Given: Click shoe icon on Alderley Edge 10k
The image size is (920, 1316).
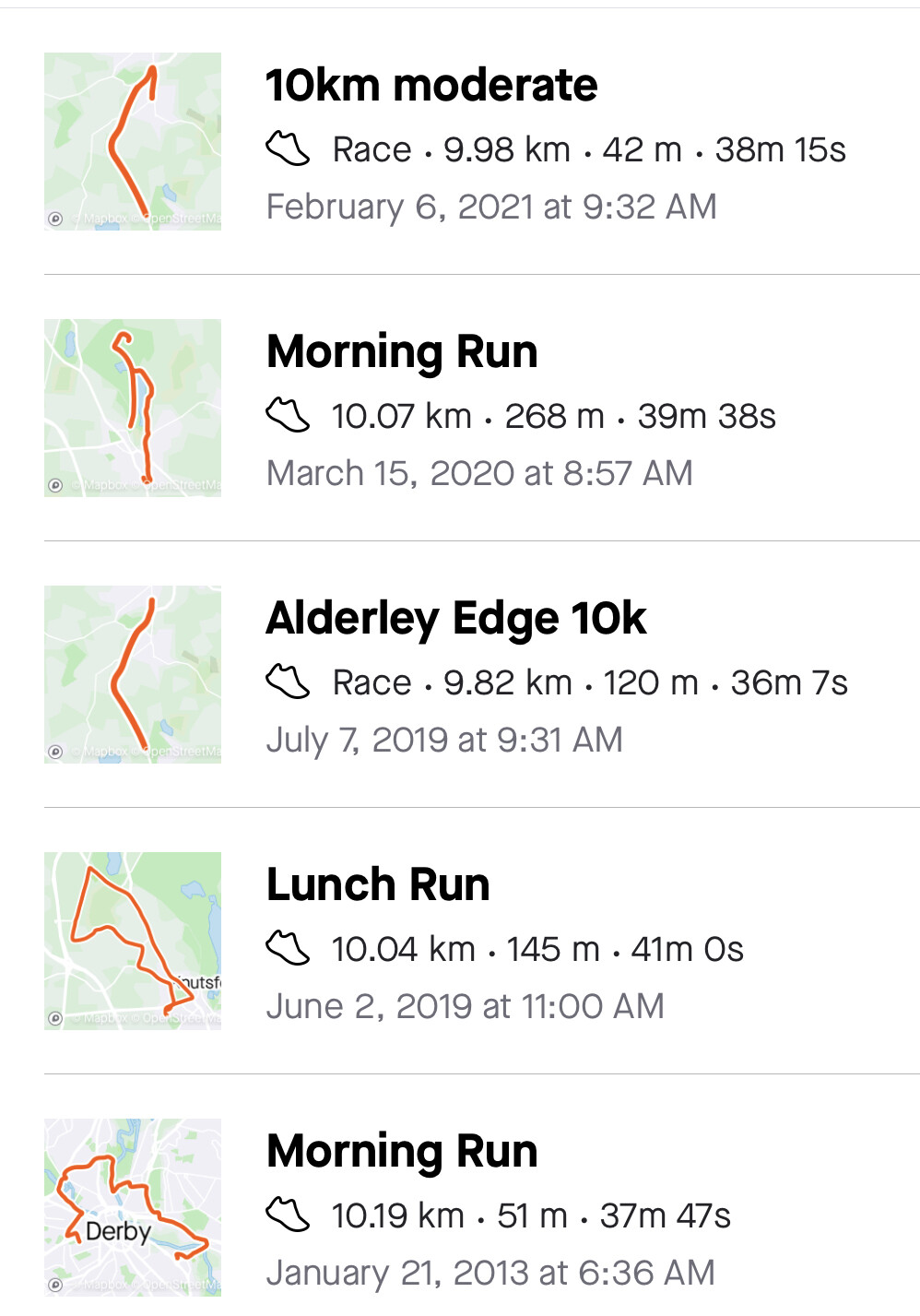Looking at the screenshot, I should 288,682.
